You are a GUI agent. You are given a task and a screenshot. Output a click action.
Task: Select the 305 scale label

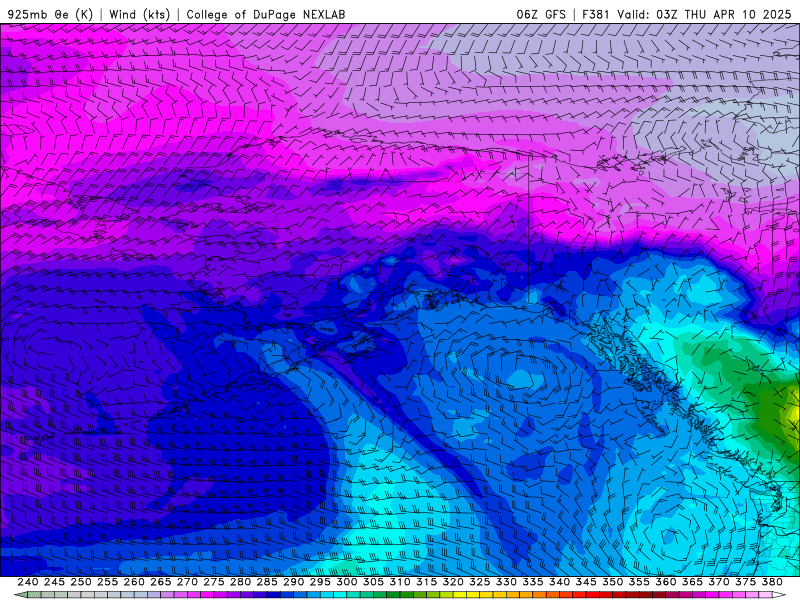[373, 582]
